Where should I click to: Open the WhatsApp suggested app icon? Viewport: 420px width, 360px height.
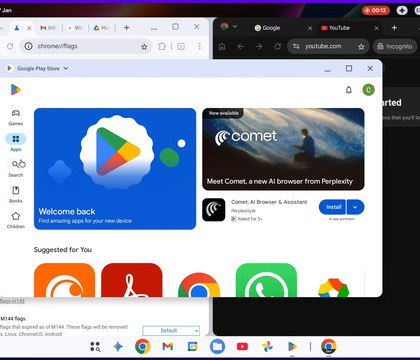pos(266,280)
